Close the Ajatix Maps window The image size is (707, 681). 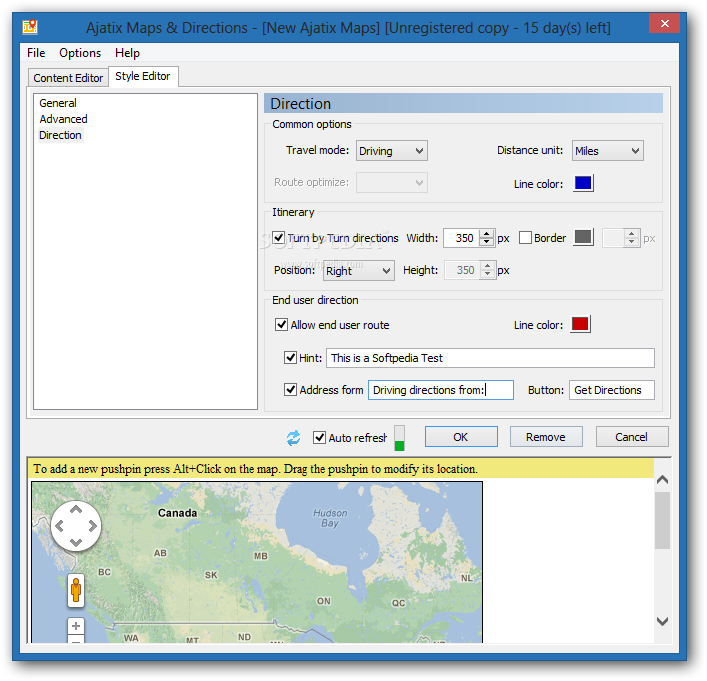[x=664, y=23]
